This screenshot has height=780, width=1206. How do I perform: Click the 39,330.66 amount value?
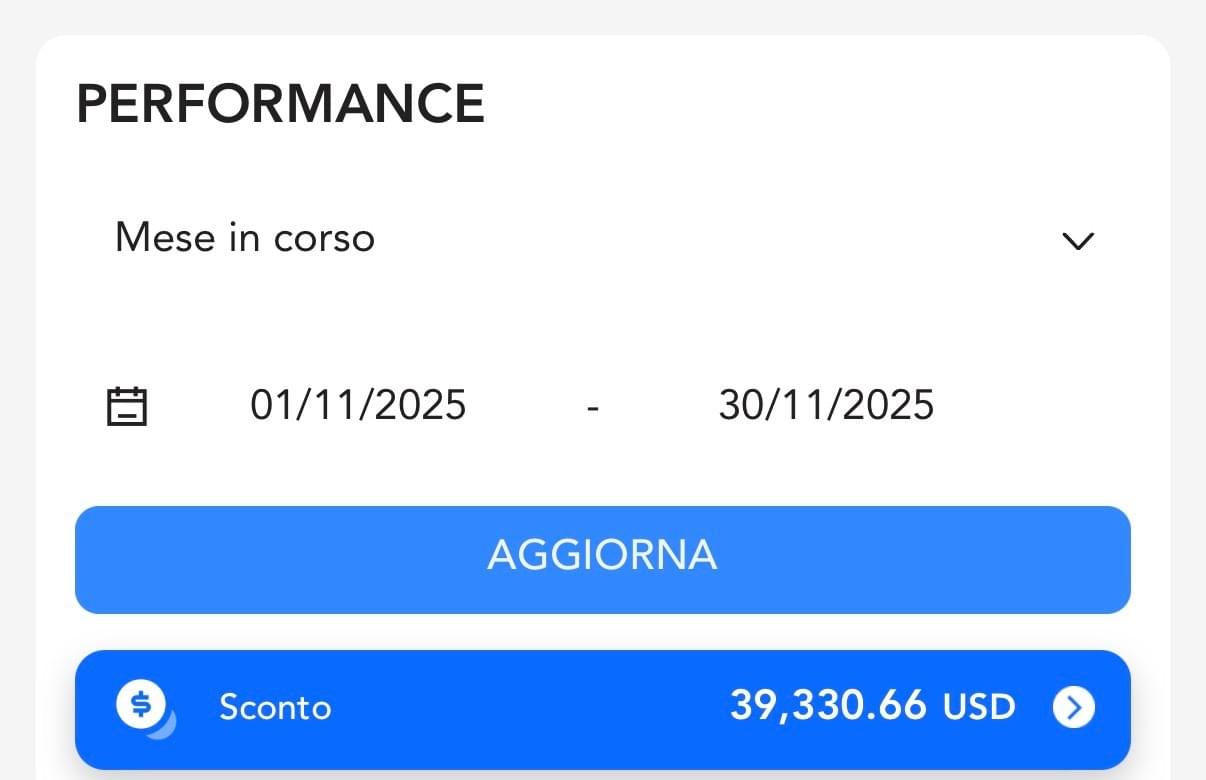828,706
